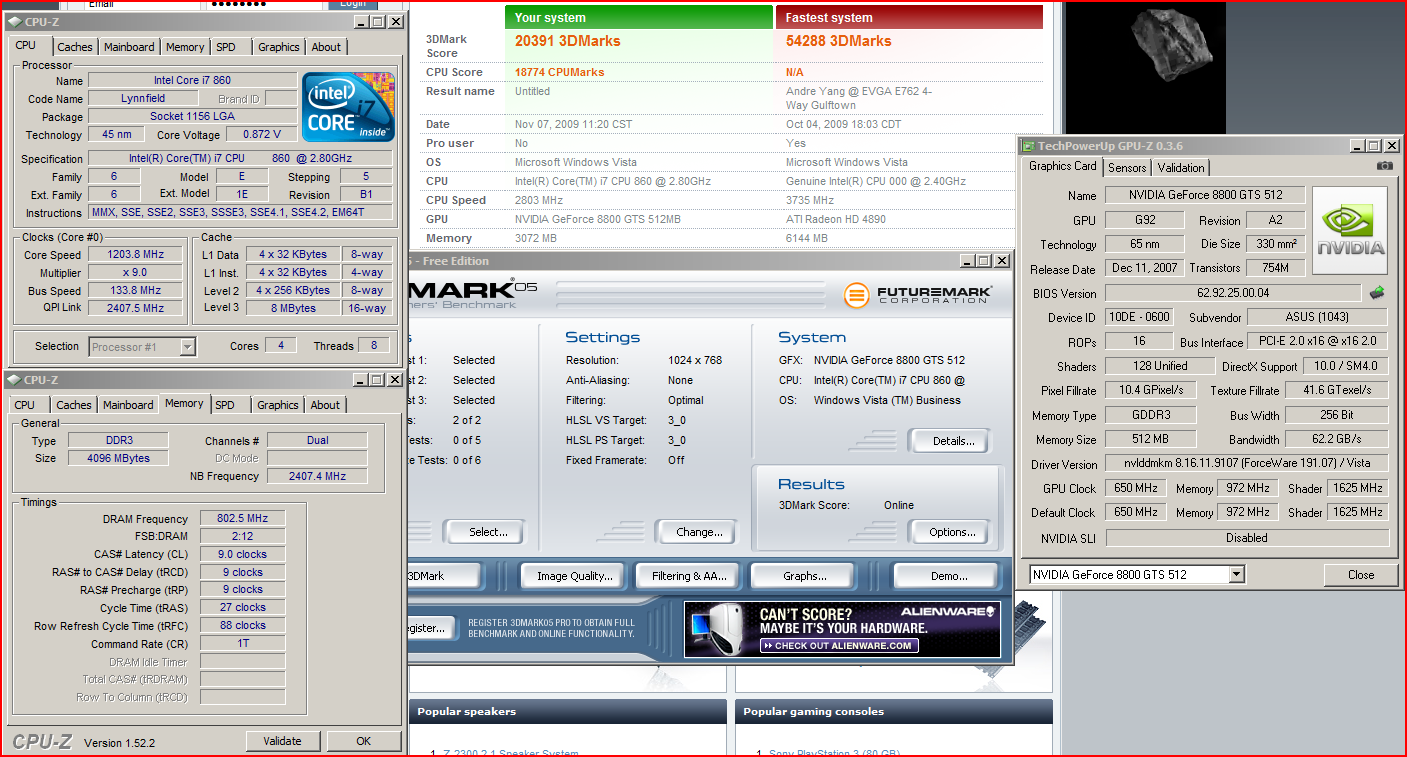The width and height of the screenshot is (1407, 757).
Task: Click the BIOS Version field in GPU-Z
Action: click(1234, 293)
